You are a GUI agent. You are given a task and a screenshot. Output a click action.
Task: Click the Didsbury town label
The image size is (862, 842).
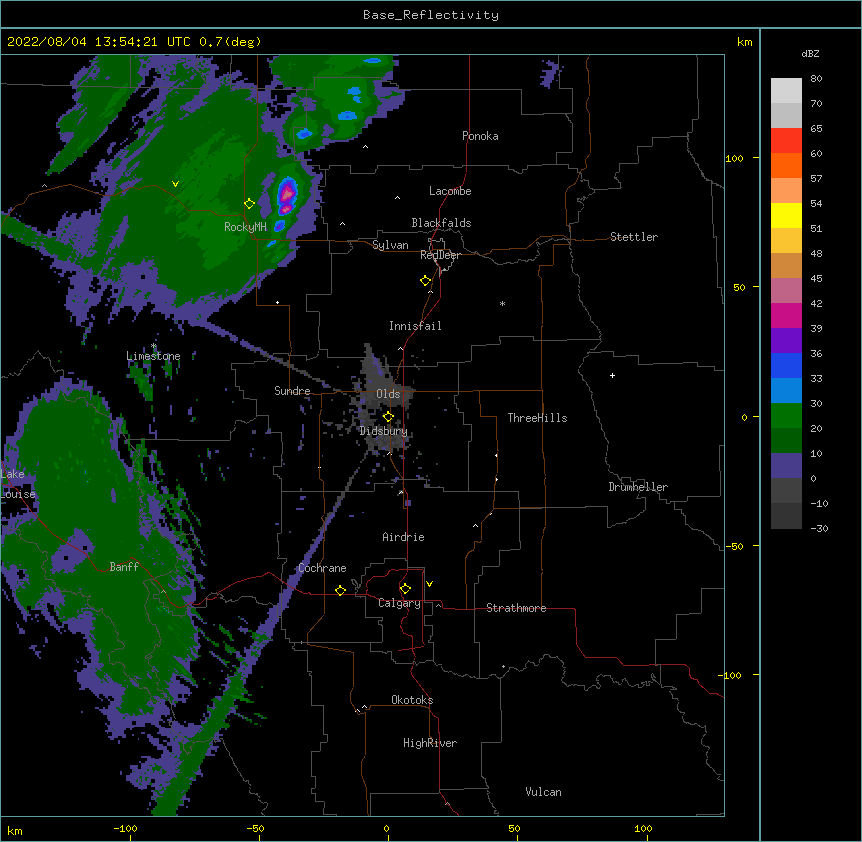[383, 431]
